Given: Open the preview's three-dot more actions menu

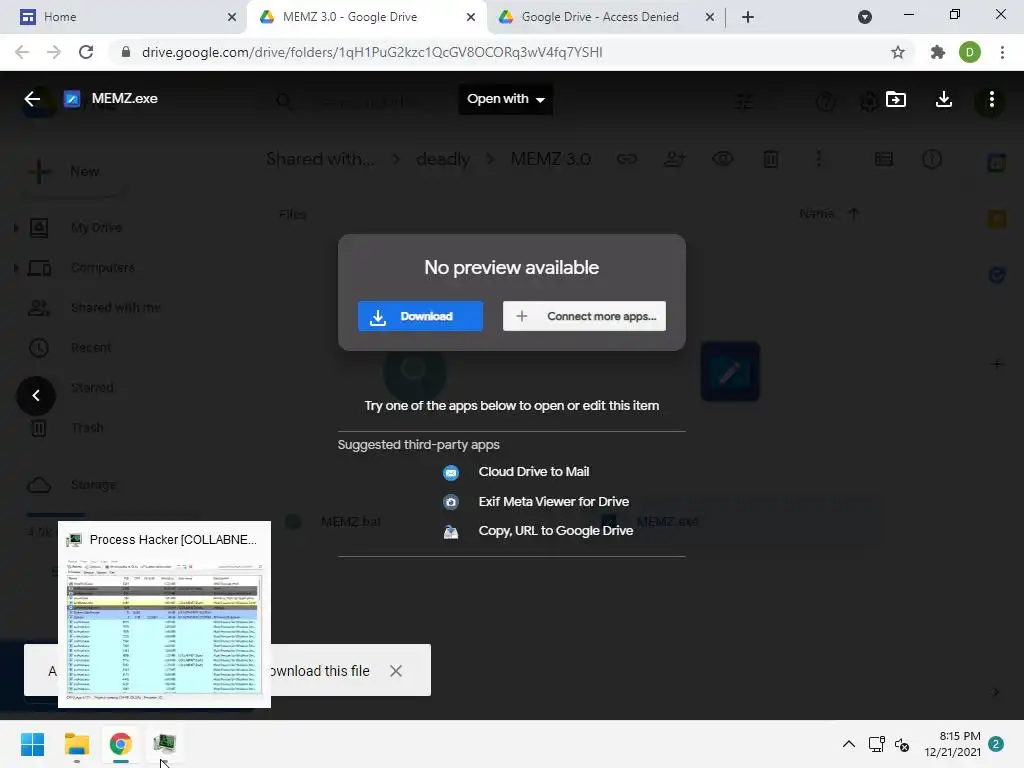Looking at the screenshot, I should pyautogui.click(x=991, y=99).
